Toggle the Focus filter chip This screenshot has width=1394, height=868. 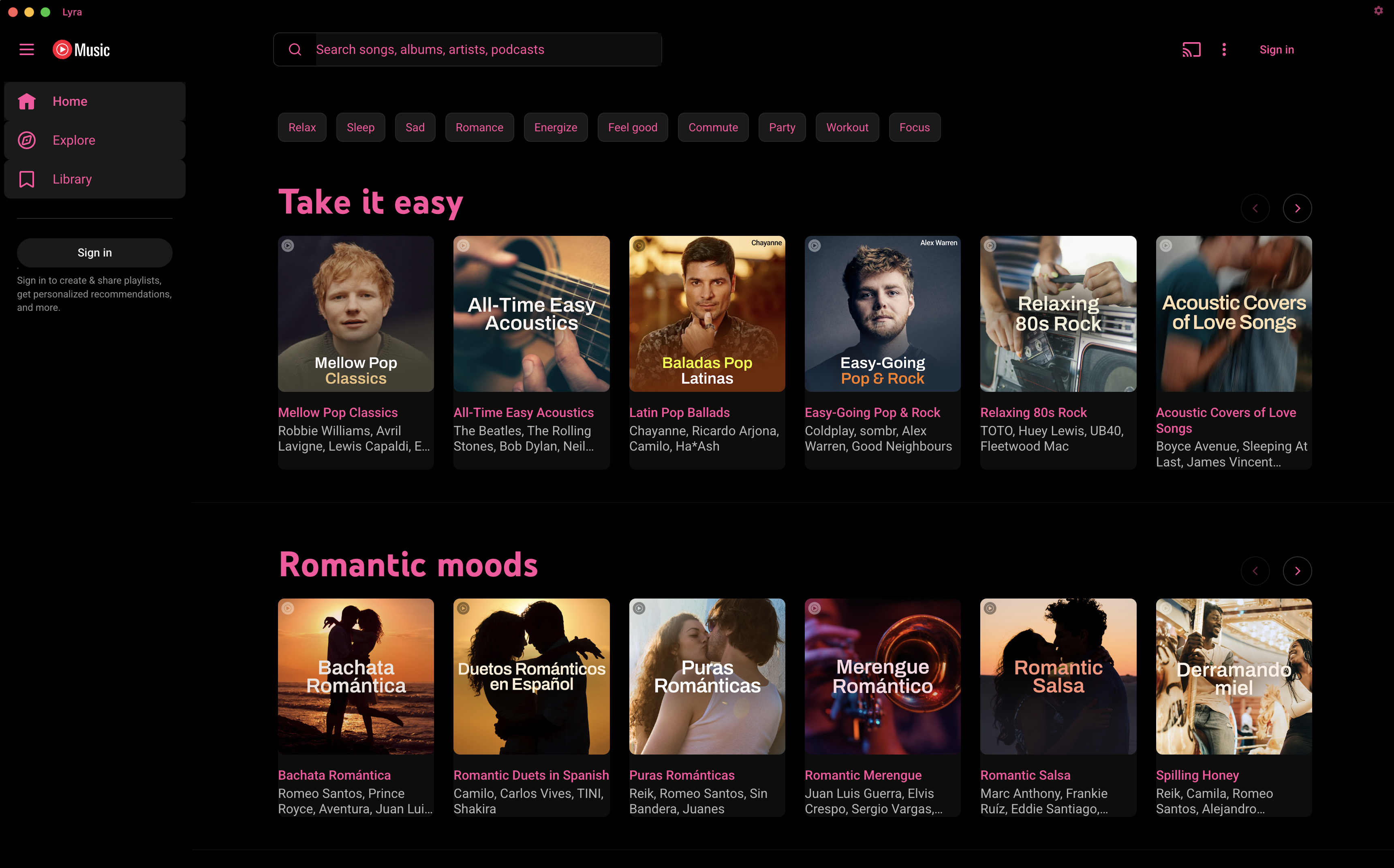(x=914, y=127)
